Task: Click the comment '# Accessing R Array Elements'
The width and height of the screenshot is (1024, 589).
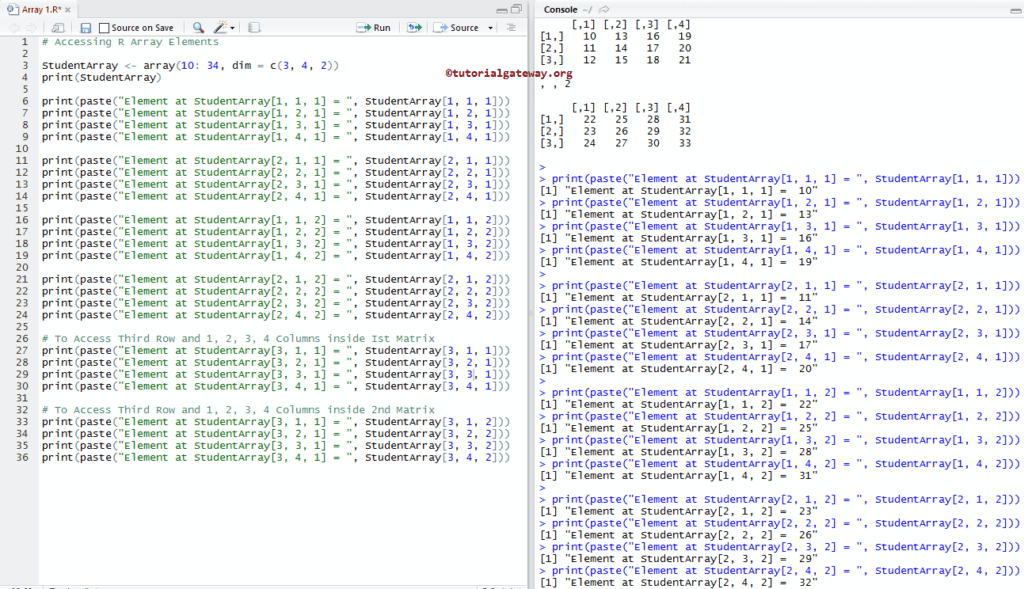Action: pos(131,42)
